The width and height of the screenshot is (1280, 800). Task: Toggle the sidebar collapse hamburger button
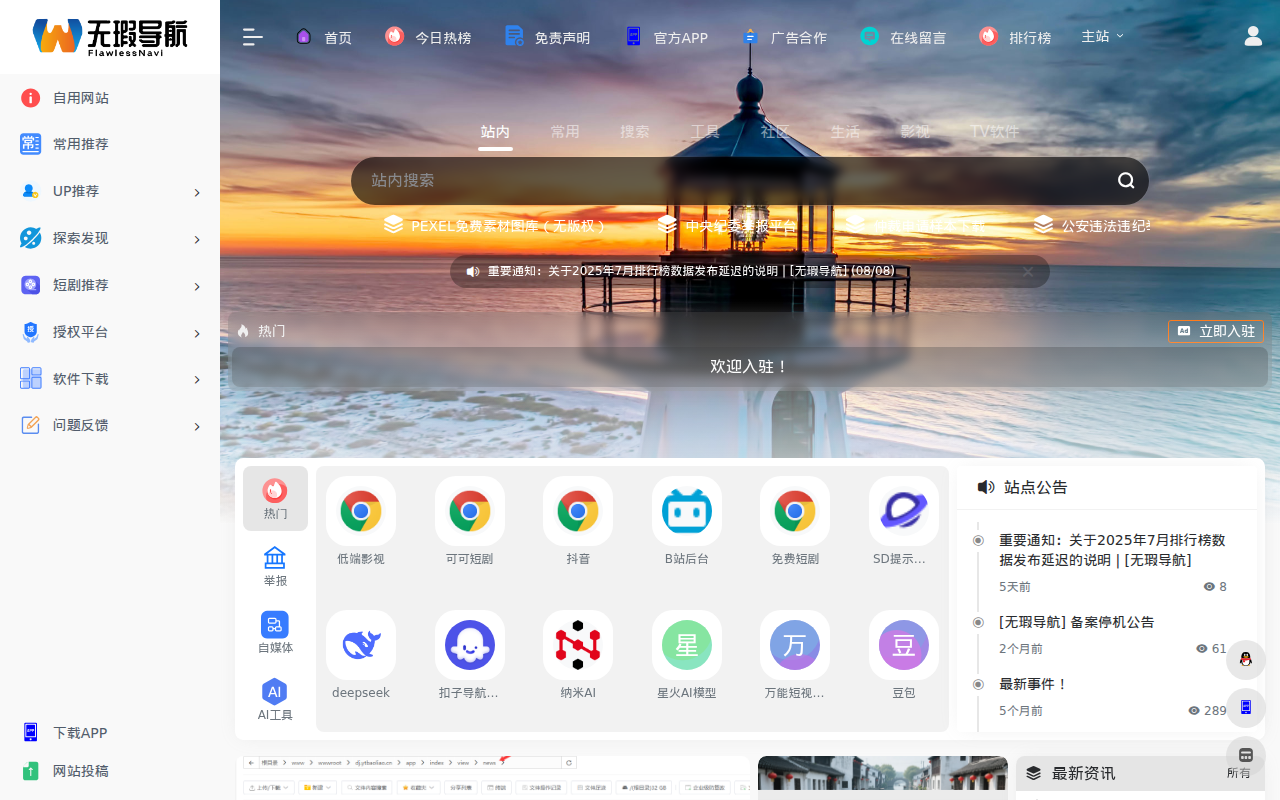(x=253, y=37)
